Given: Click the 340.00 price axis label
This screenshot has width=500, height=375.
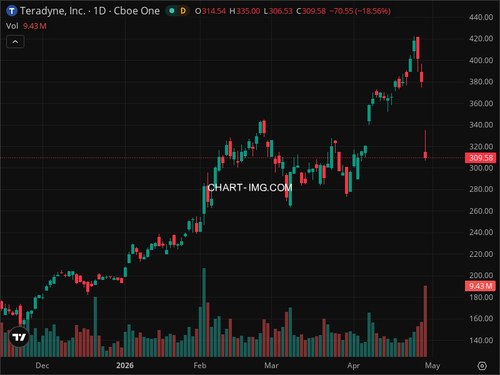Looking at the screenshot, I should (481, 125).
